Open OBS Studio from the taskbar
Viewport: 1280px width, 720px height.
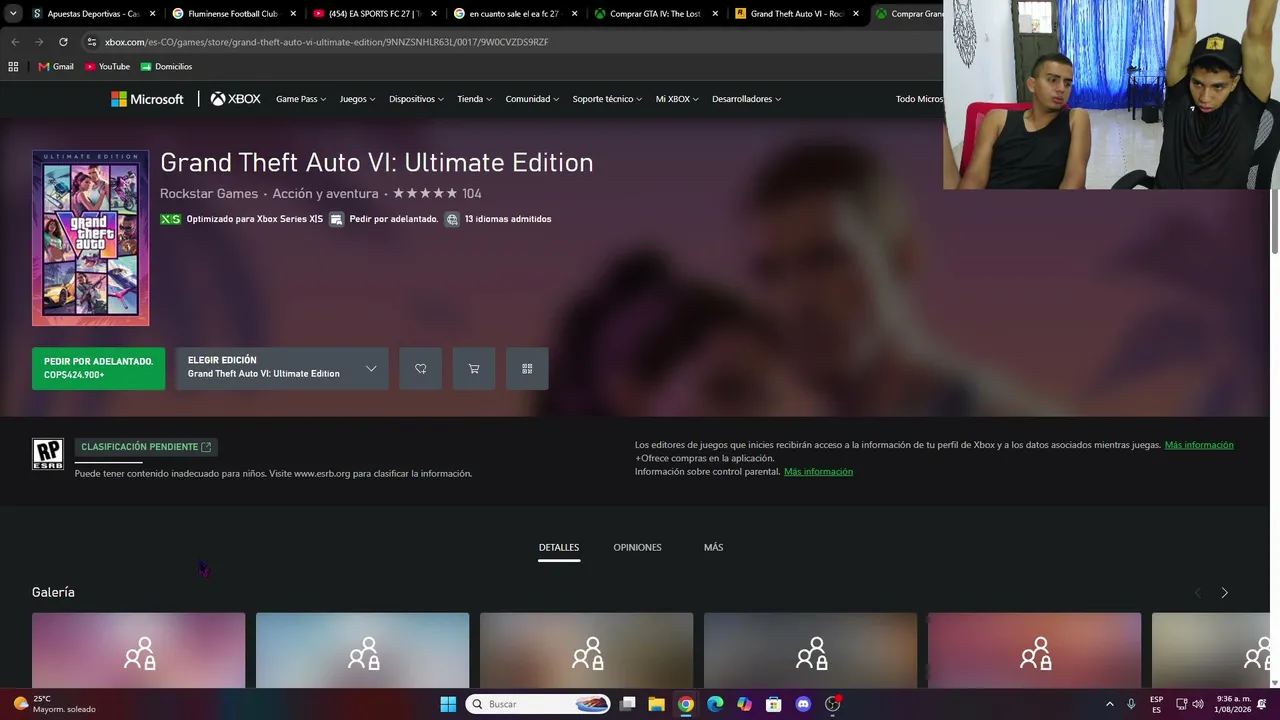[x=832, y=704]
